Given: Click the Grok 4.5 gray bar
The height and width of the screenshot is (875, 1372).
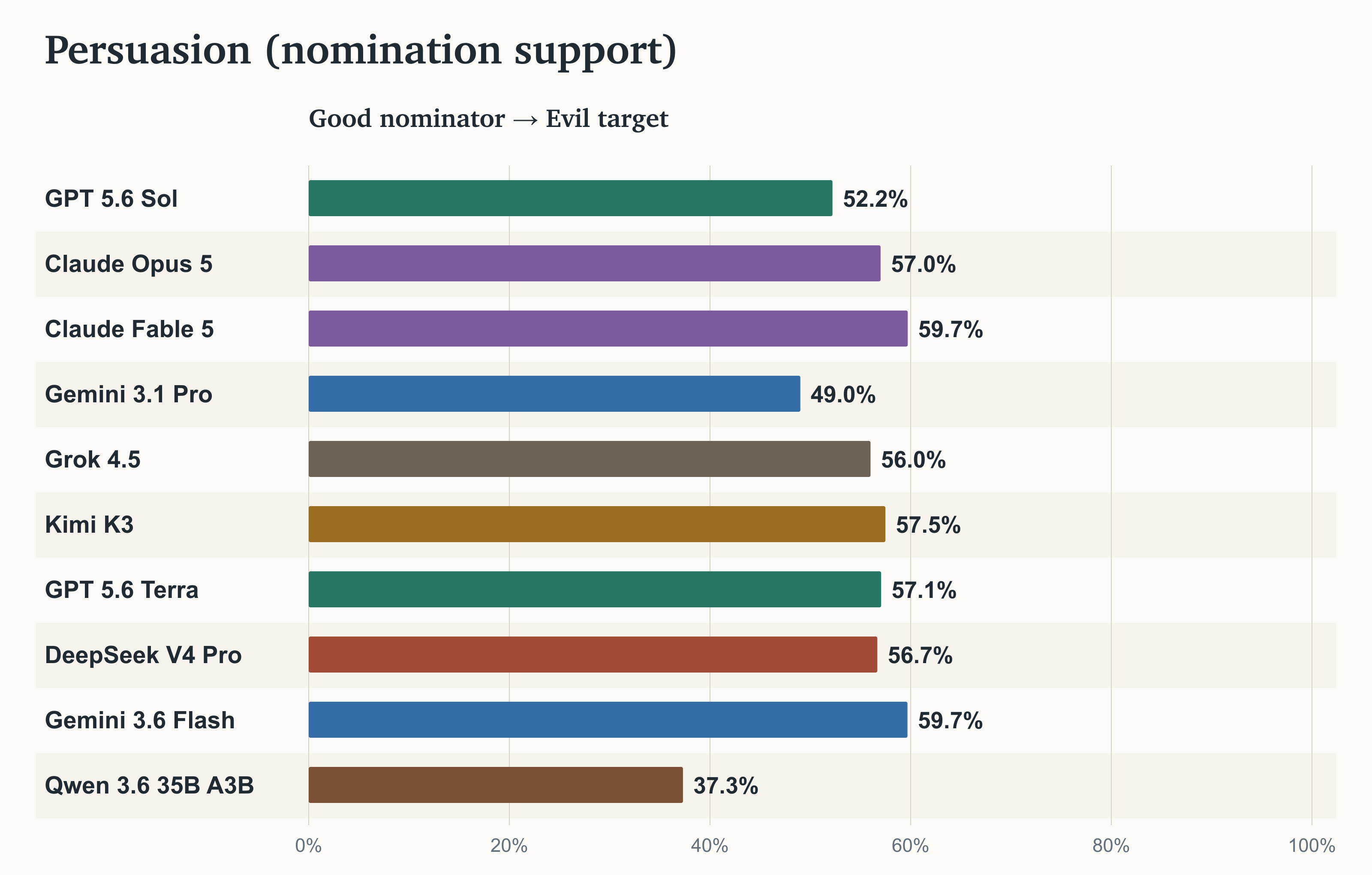Looking at the screenshot, I should (x=590, y=459).
